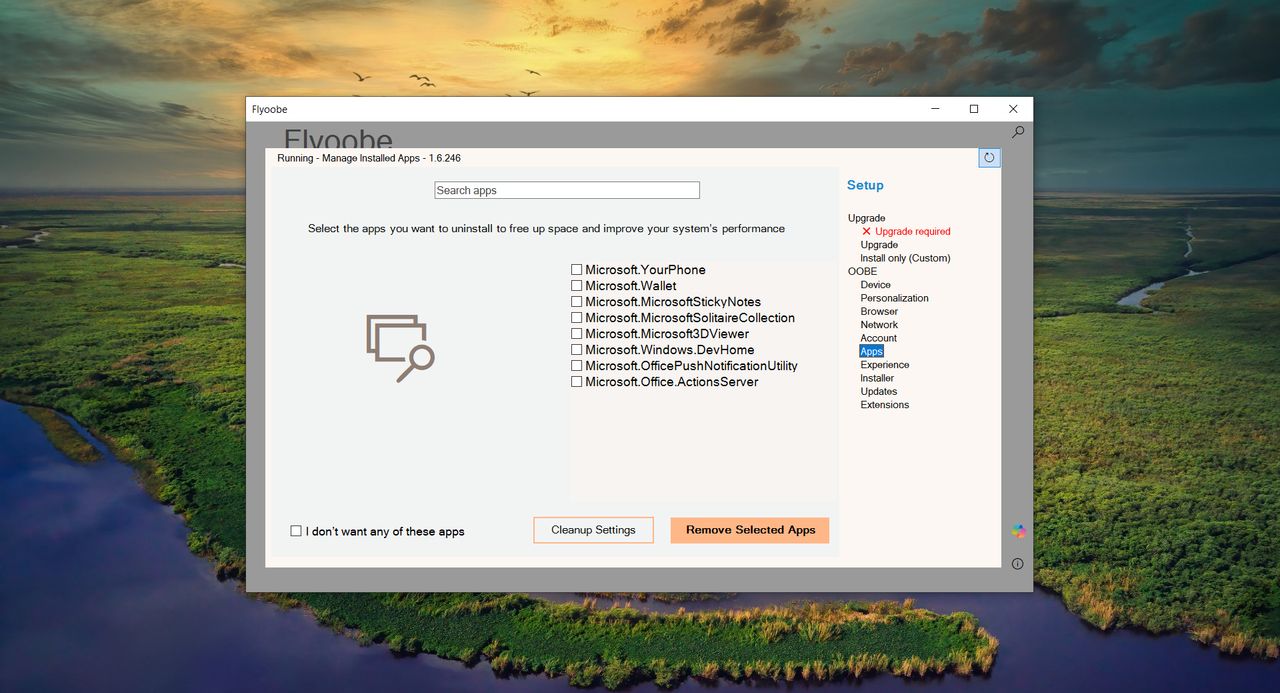The width and height of the screenshot is (1280, 693).
Task: Tick the Microsoft.Office.ActionsServer checkbox
Action: (x=576, y=382)
